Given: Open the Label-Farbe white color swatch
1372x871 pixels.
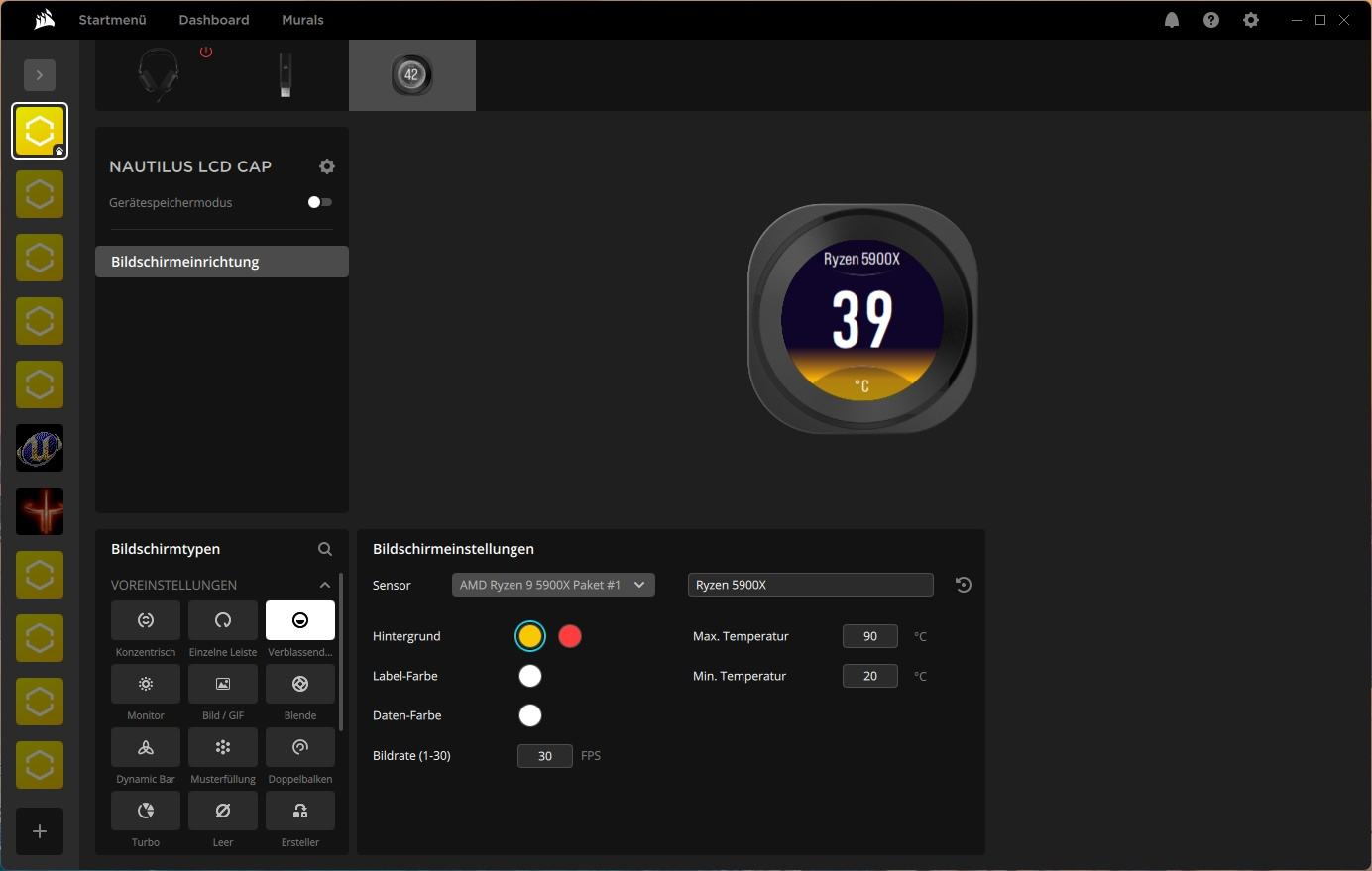Looking at the screenshot, I should click(530, 676).
